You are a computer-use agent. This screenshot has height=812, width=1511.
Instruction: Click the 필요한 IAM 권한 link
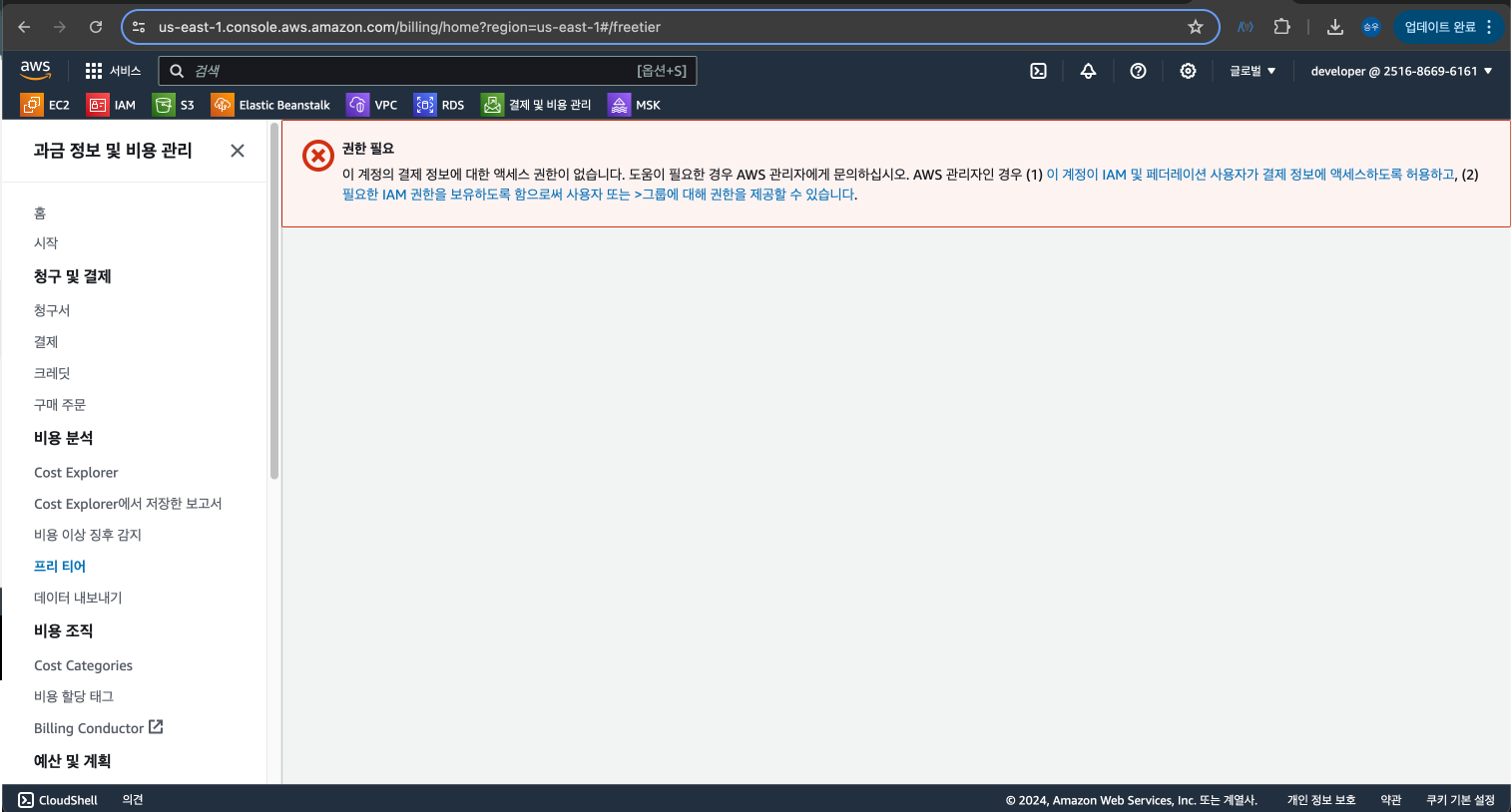coord(599,195)
